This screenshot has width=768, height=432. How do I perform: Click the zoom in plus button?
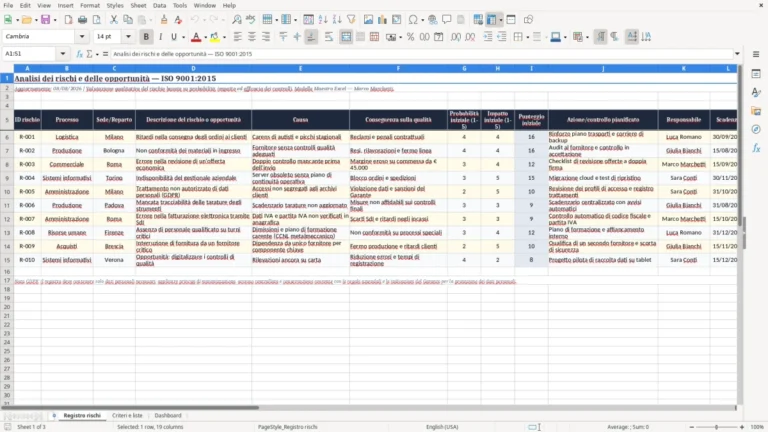[742, 427]
